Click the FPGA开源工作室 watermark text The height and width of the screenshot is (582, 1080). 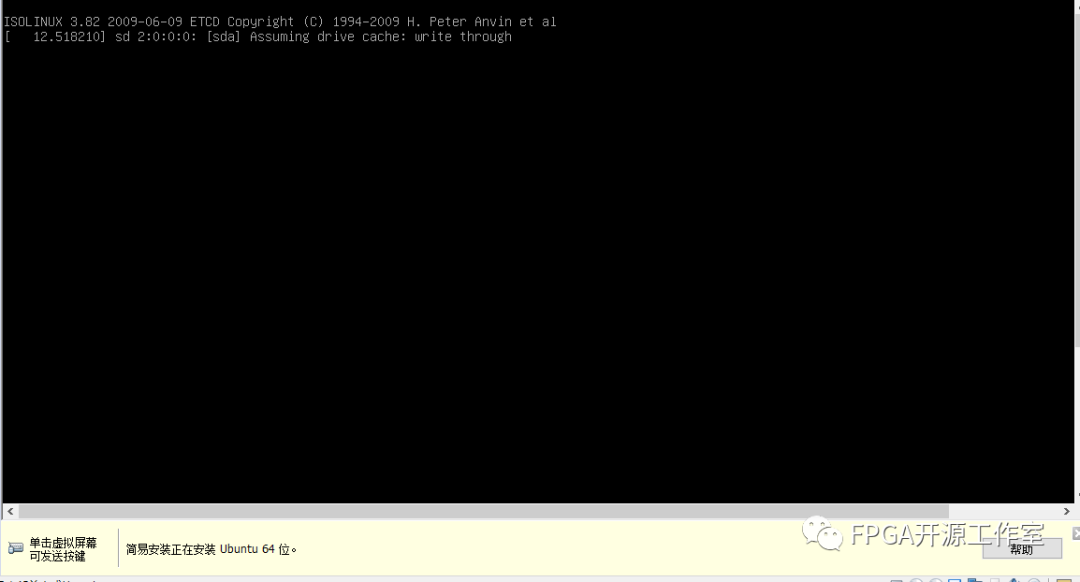[x=946, y=534]
